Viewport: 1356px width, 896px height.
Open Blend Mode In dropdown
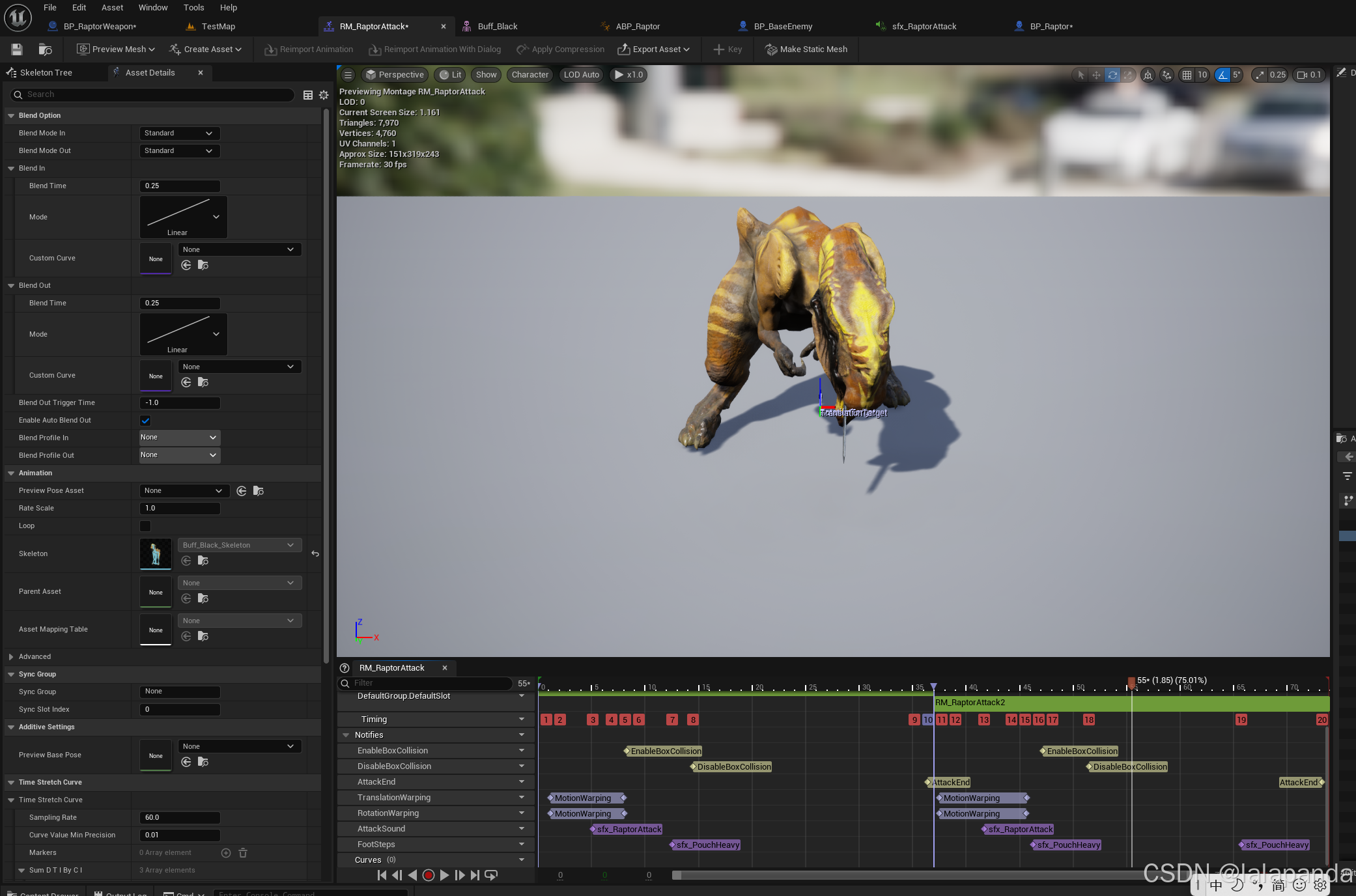click(x=179, y=133)
